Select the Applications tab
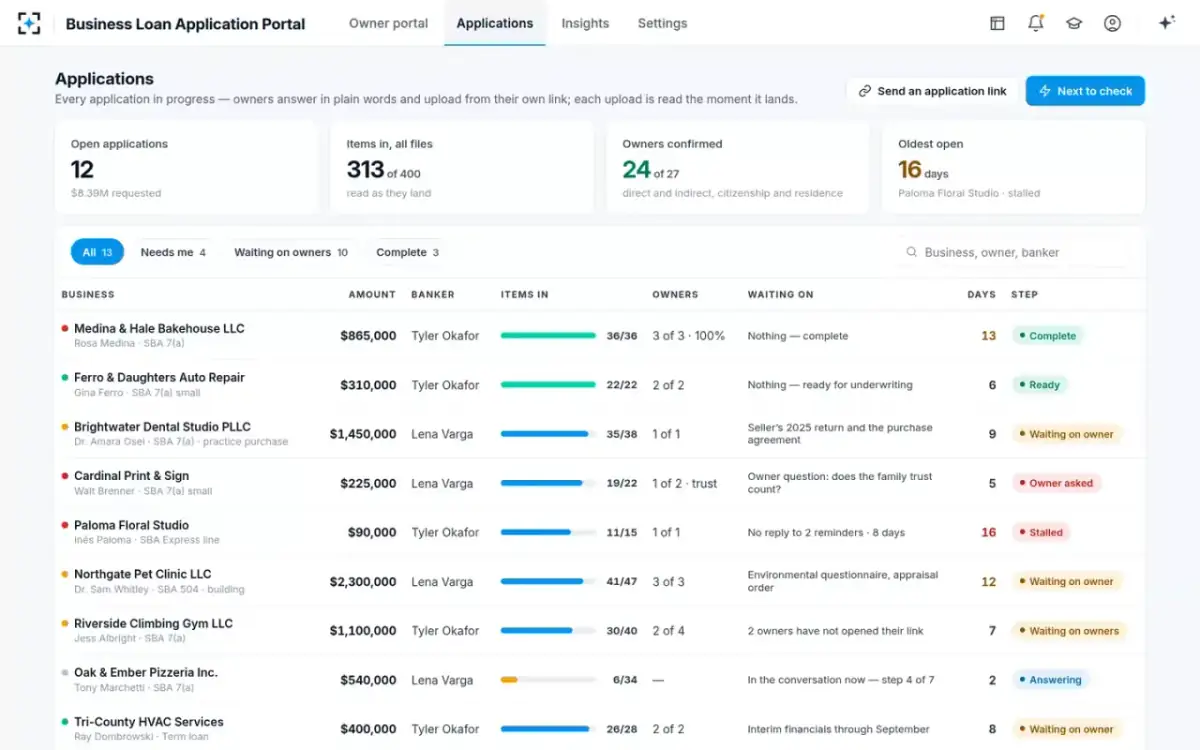 pos(495,23)
